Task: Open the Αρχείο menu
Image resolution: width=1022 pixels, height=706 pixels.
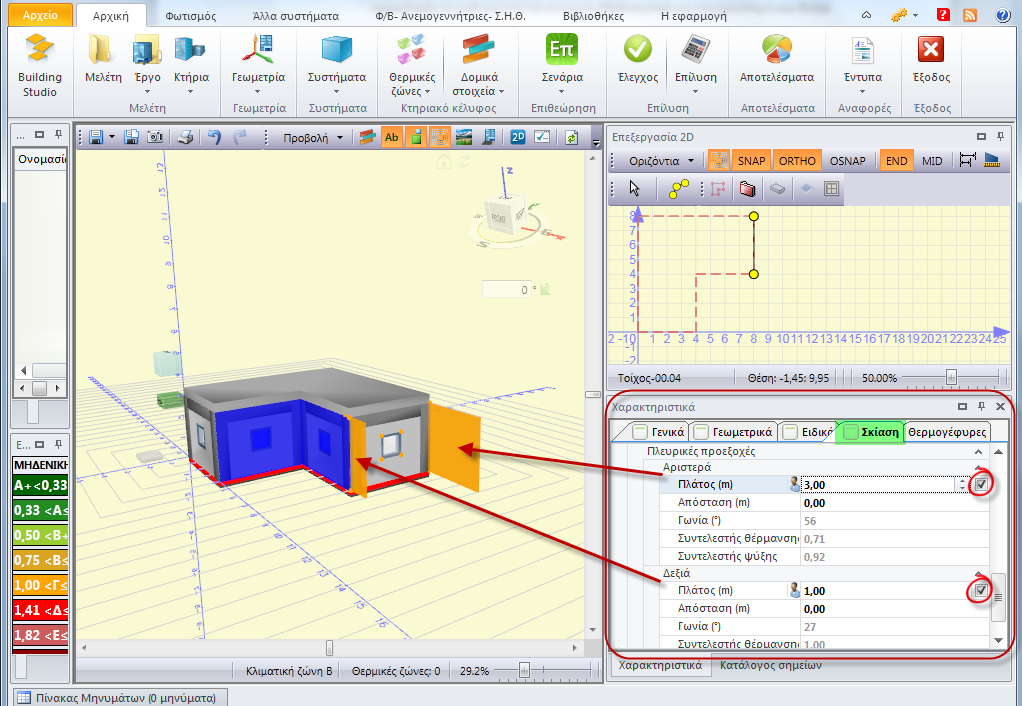Action: pos(40,15)
